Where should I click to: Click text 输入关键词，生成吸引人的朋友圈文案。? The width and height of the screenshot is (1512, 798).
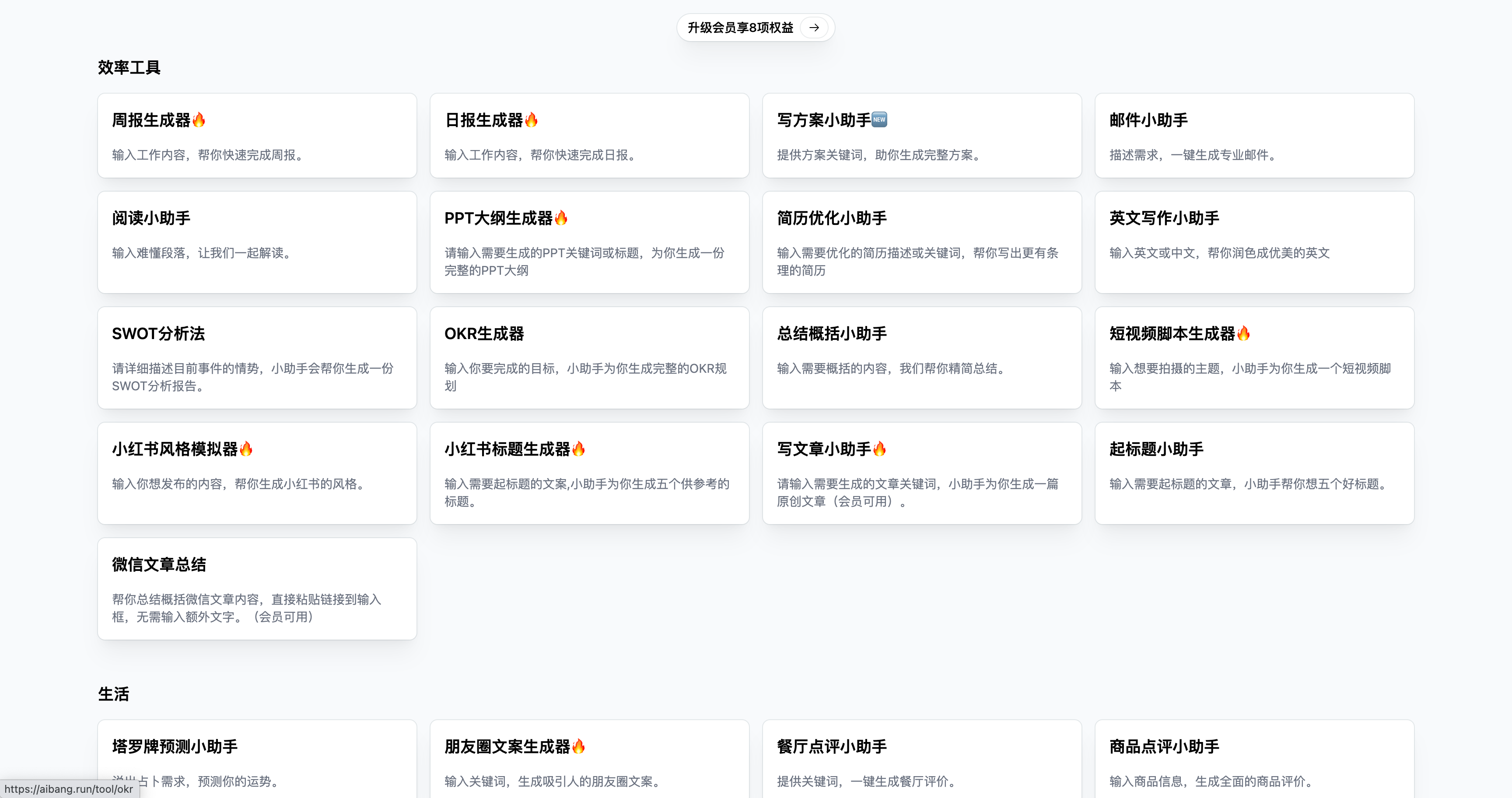click(x=554, y=781)
